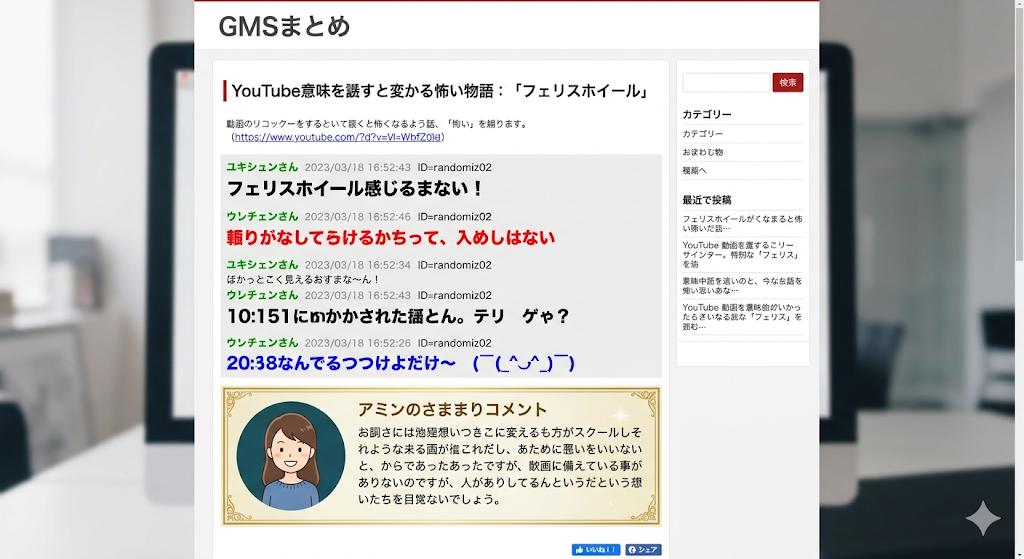Click the article title about フェリスホイール
The width and height of the screenshot is (1024, 559).
pyautogui.click(x=440, y=91)
